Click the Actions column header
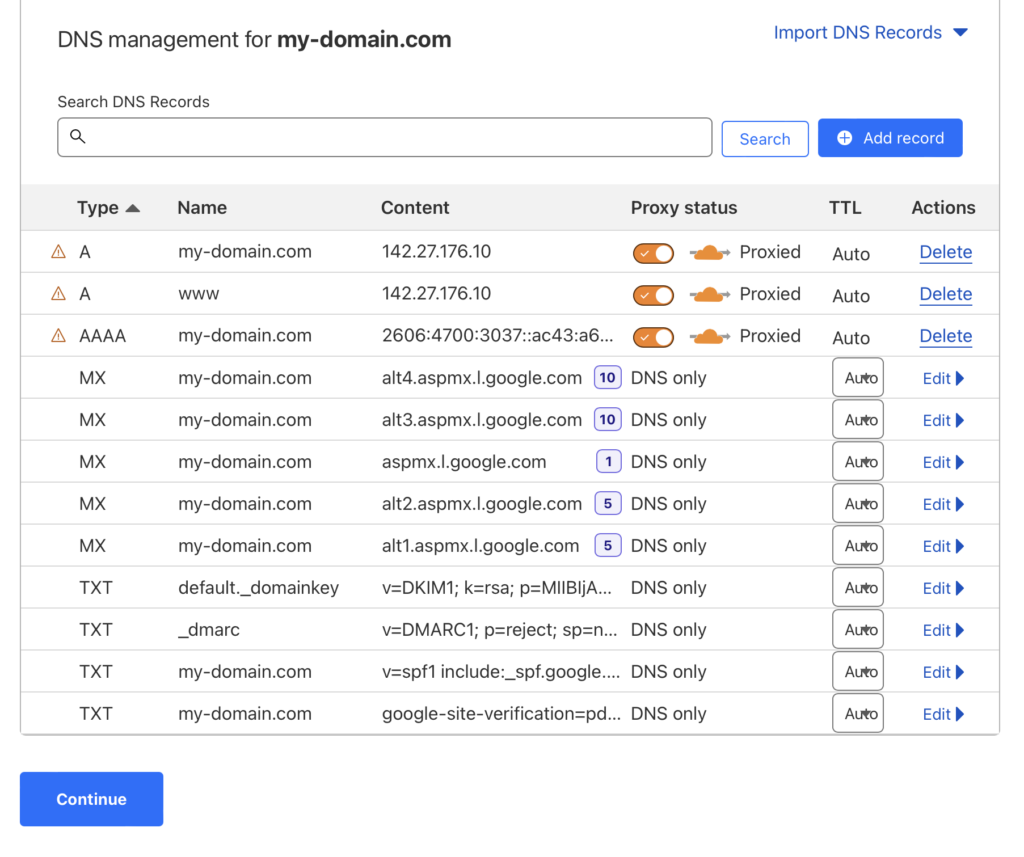The image size is (1024, 857). click(x=943, y=208)
